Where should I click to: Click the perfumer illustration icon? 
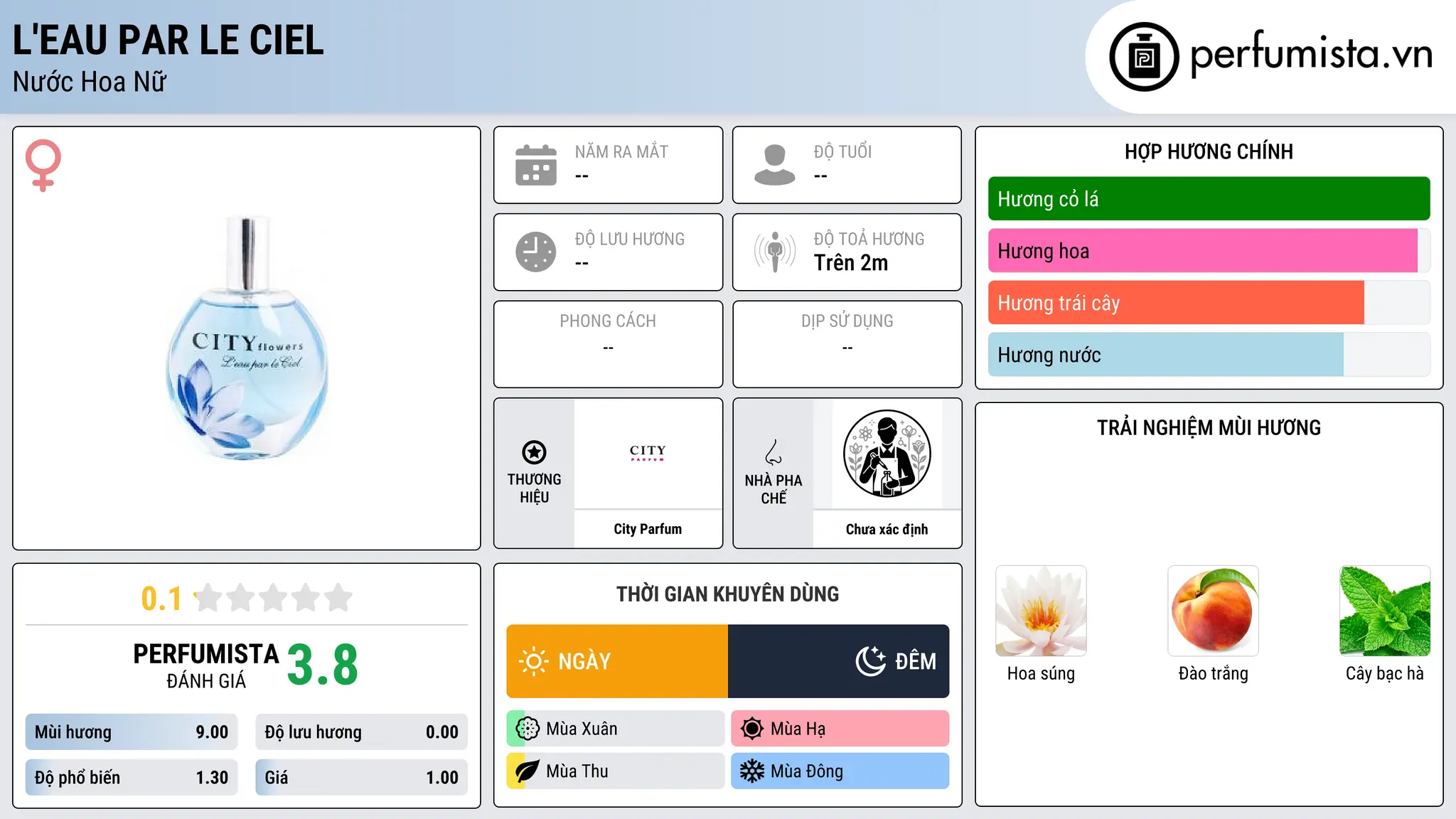[887, 454]
